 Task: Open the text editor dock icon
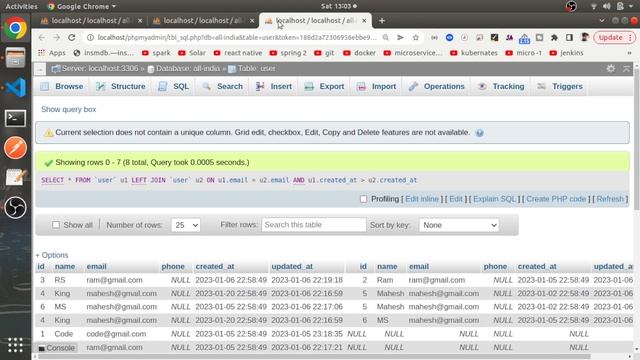(x=16, y=177)
